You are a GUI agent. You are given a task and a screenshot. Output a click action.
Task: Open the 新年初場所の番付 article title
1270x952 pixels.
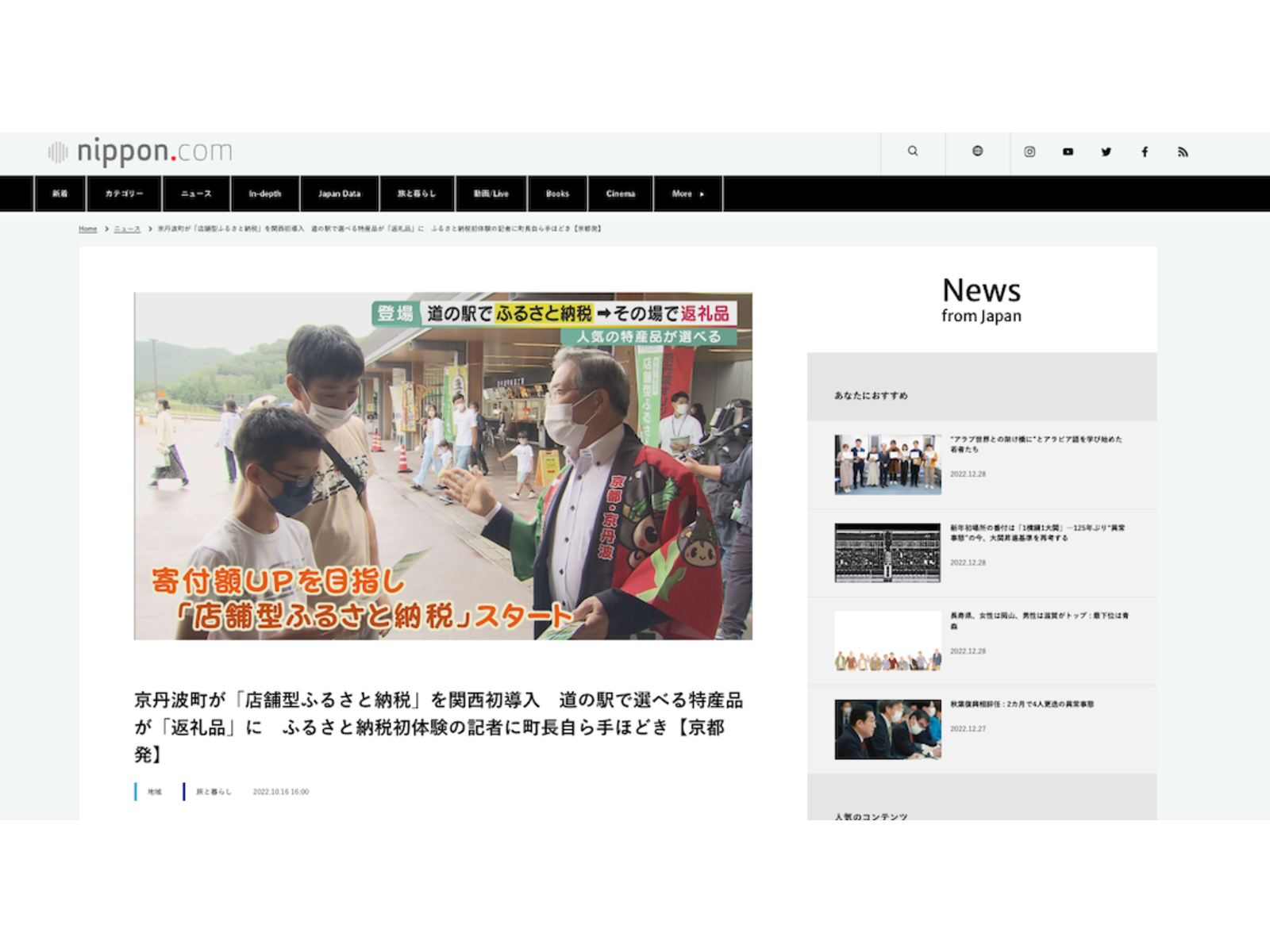coord(1037,532)
